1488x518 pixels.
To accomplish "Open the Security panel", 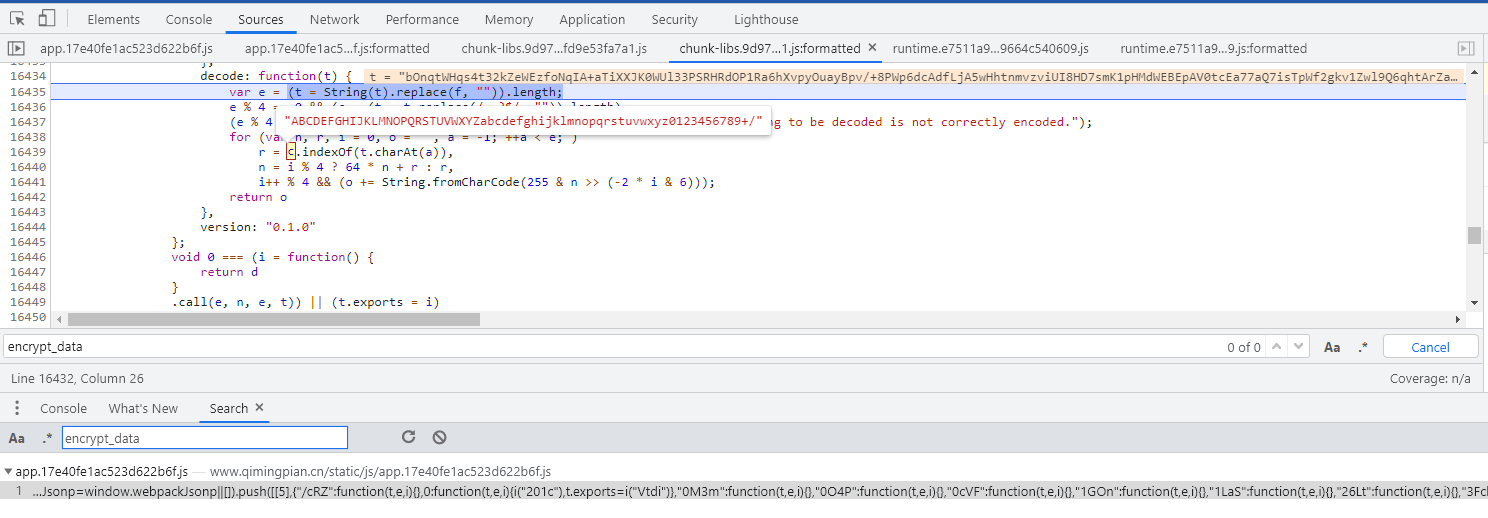I will click(x=675, y=19).
